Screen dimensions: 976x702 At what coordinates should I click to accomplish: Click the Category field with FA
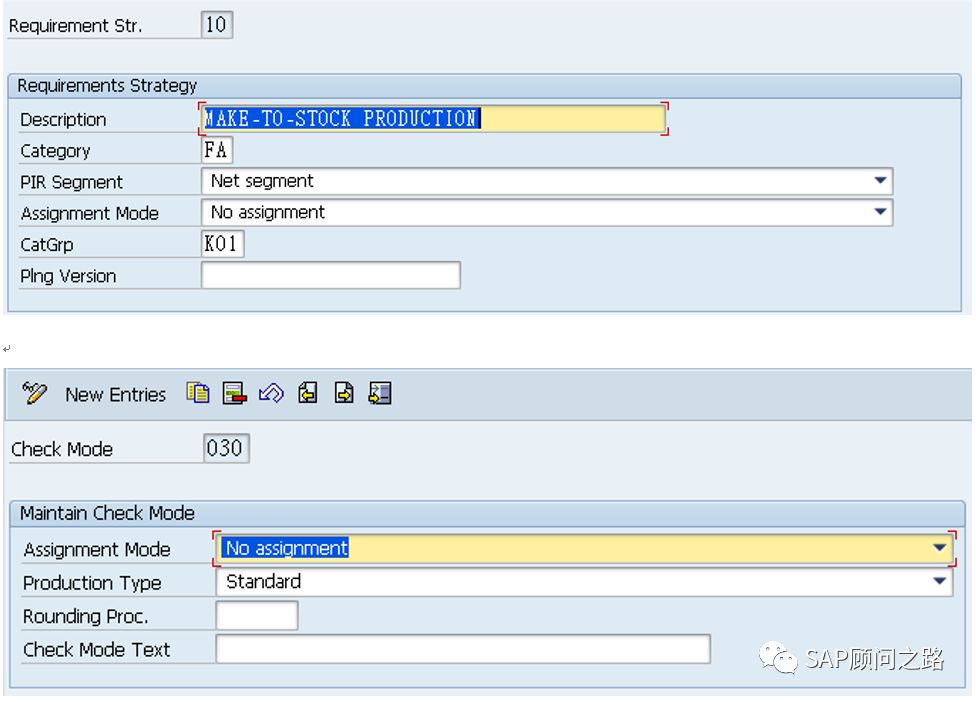217,150
